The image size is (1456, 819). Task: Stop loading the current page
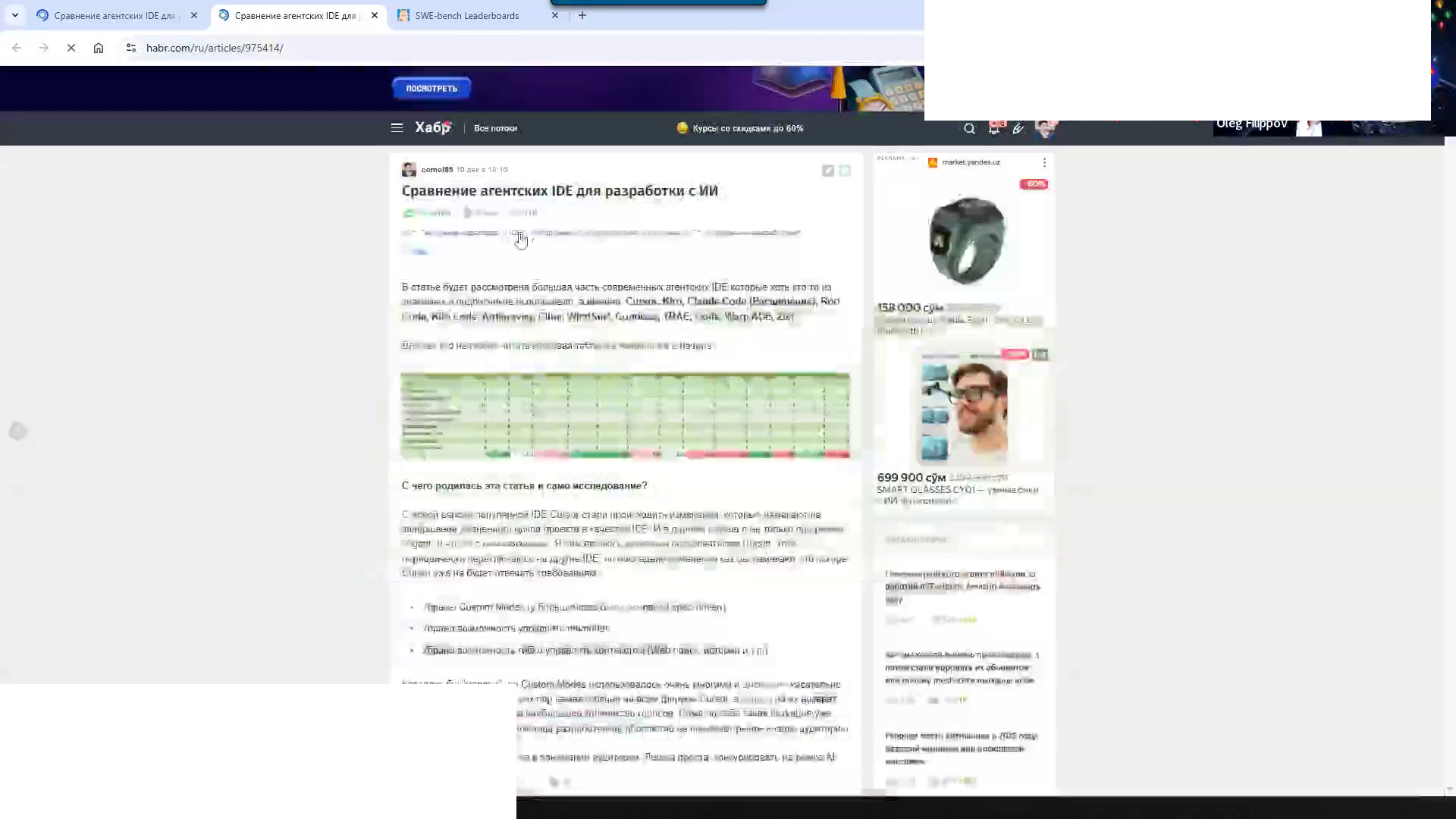pyautogui.click(x=71, y=48)
